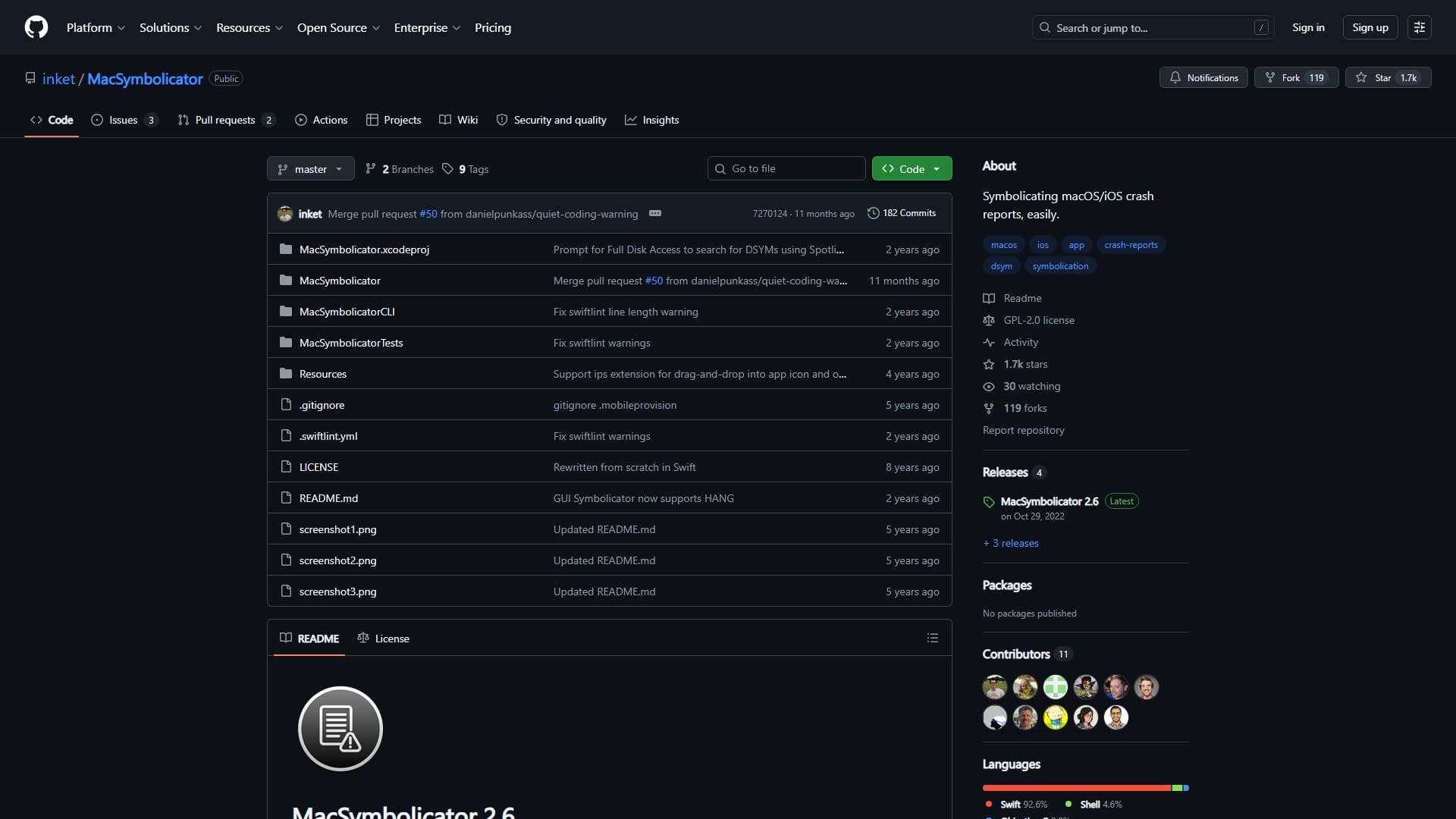Click the Notifications button
Viewport: 1456px width, 819px height.
[x=1203, y=77]
